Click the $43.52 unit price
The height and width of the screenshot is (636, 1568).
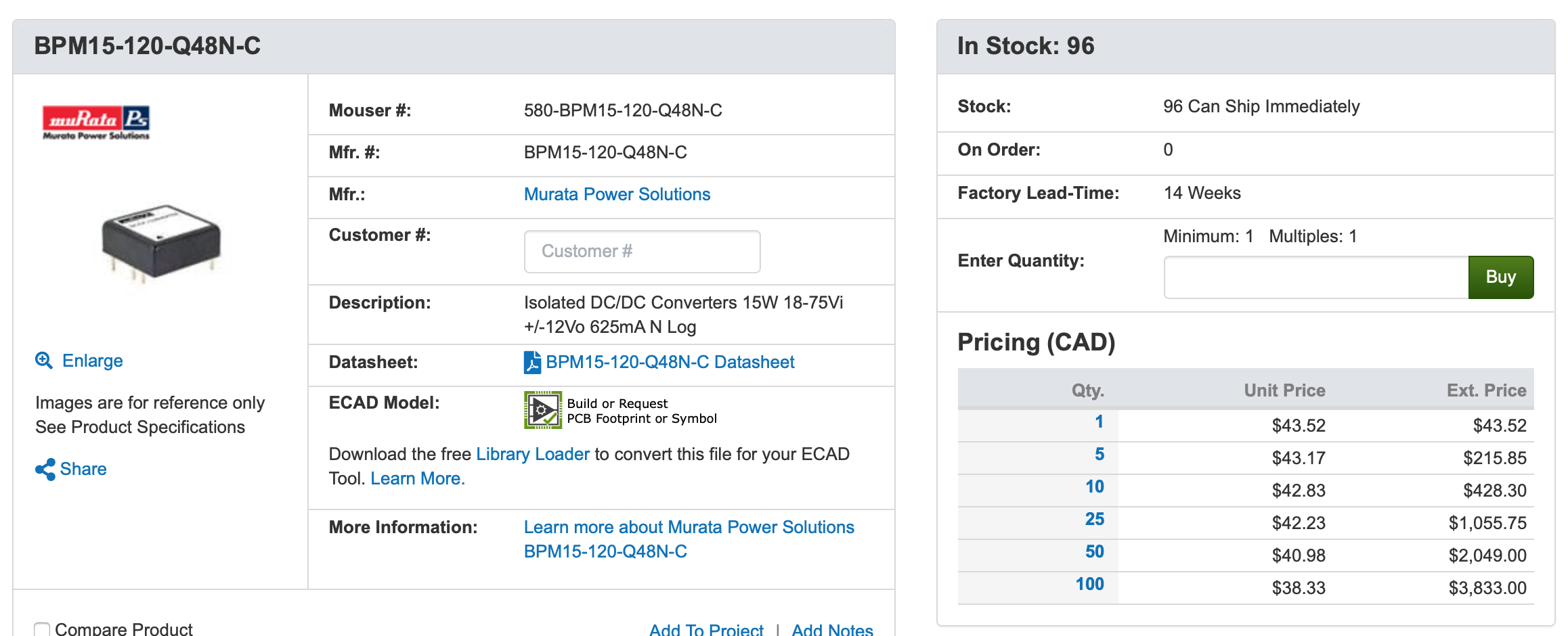(x=1299, y=426)
